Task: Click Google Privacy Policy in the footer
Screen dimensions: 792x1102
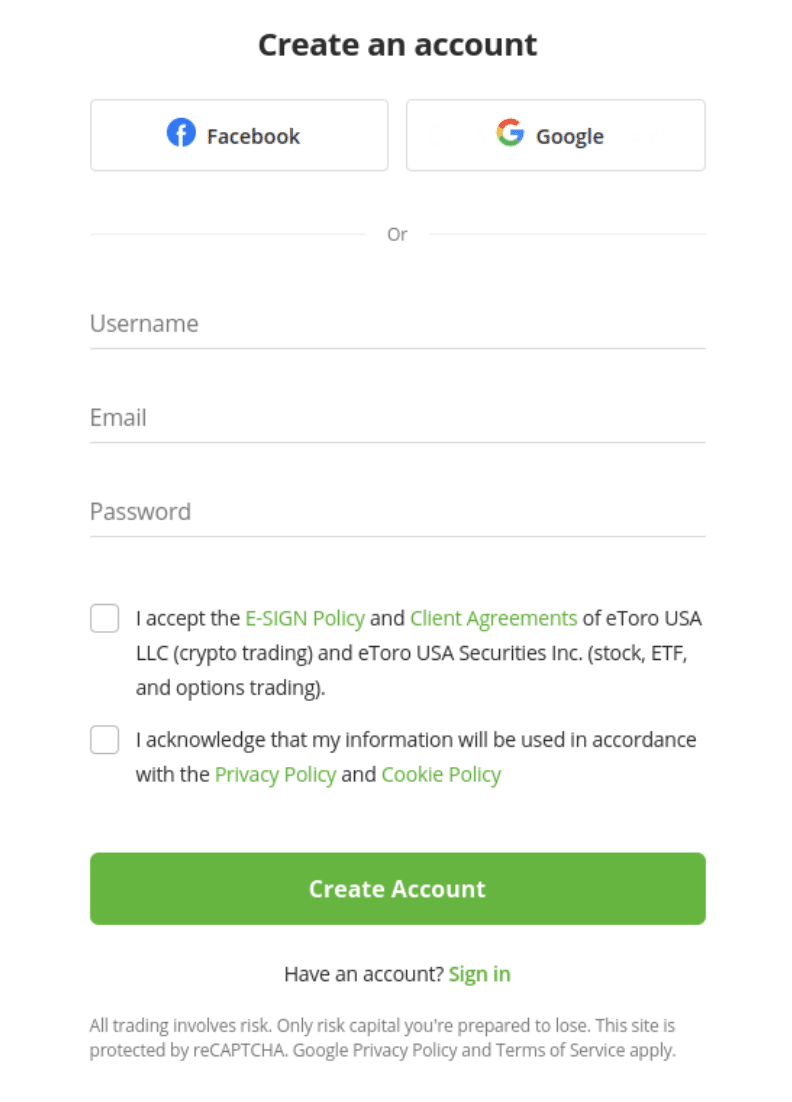Action: point(375,1050)
